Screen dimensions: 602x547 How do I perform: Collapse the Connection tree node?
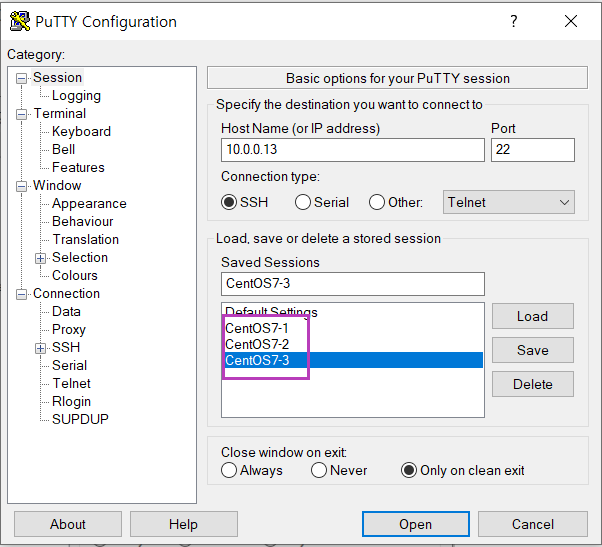pyautogui.click(x=22, y=294)
